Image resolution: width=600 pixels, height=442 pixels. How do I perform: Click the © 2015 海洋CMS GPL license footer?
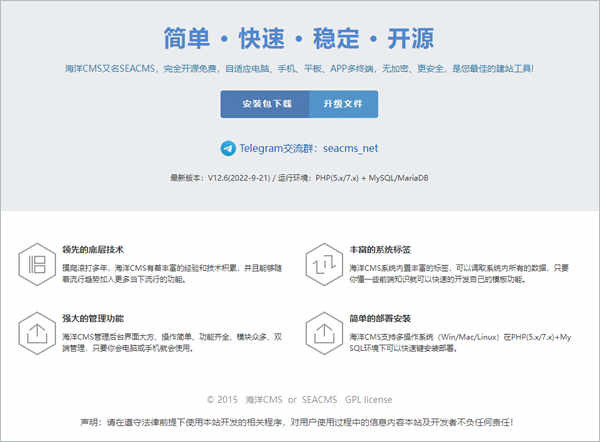pyautogui.click(x=299, y=400)
